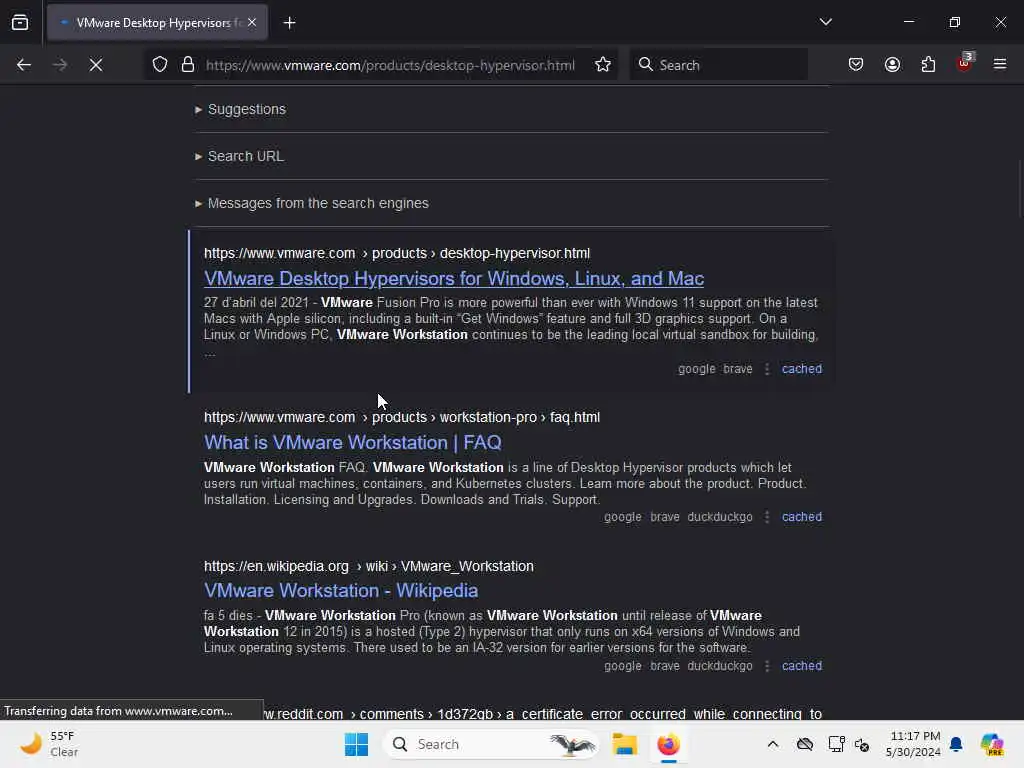Click duckduckgo tag on Wikipedia result

coord(720,666)
